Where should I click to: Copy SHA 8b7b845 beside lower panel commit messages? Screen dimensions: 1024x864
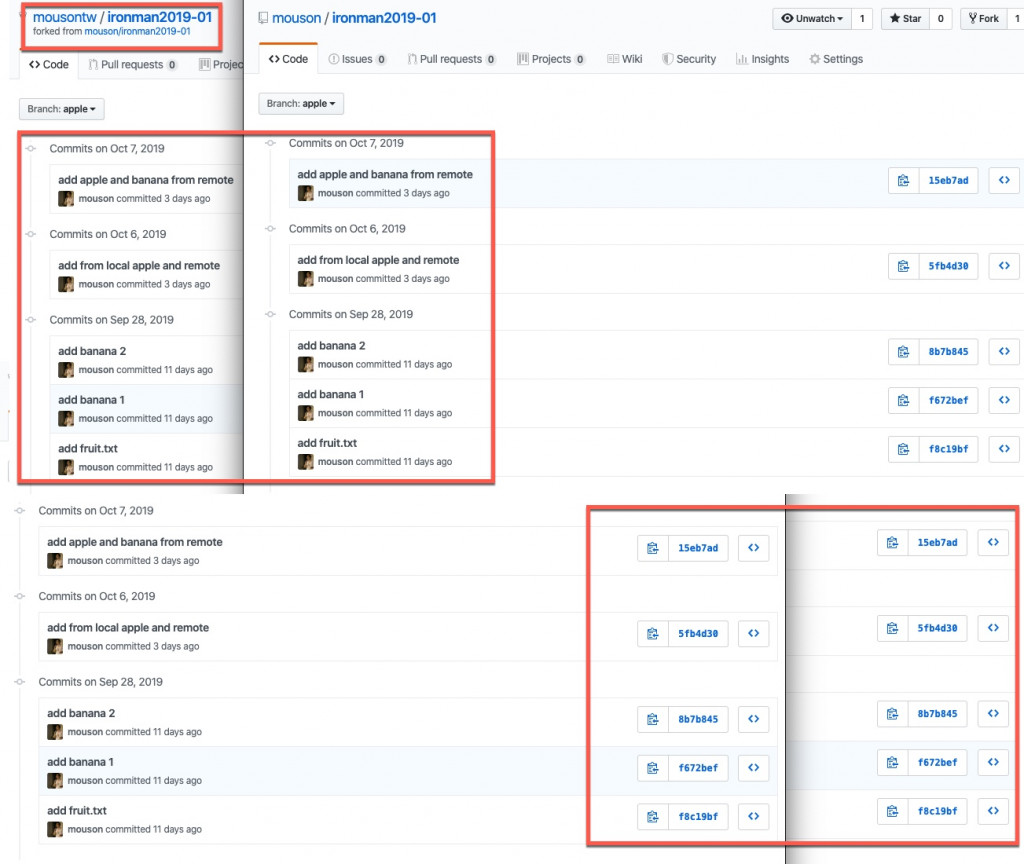point(652,719)
